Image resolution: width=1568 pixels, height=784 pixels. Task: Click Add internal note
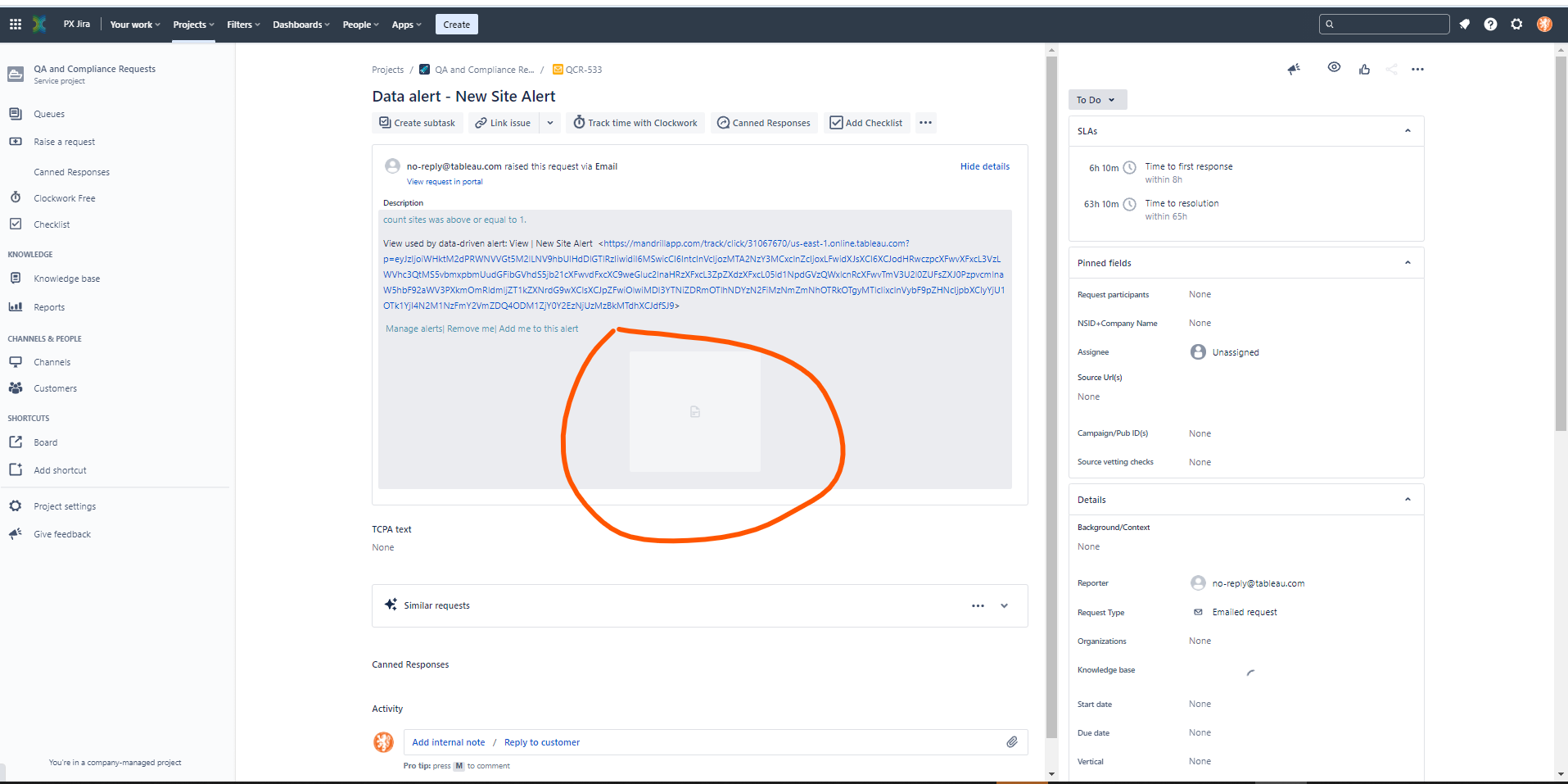(449, 742)
